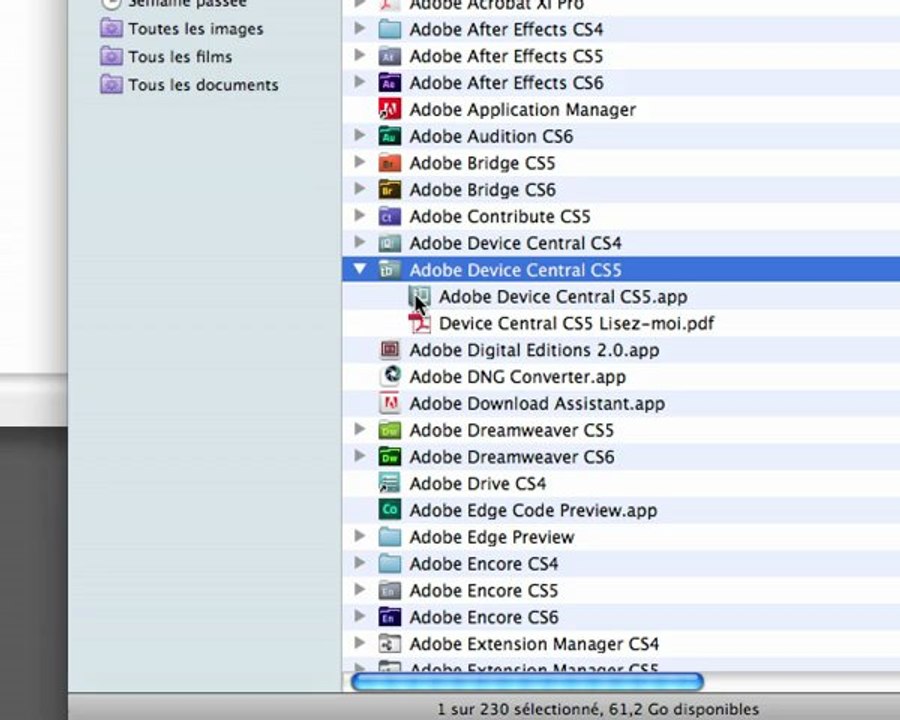The image size is (900, 720).
Task: Select the 'Adobe Application Manager' name
Action: [x=523, y=110]
